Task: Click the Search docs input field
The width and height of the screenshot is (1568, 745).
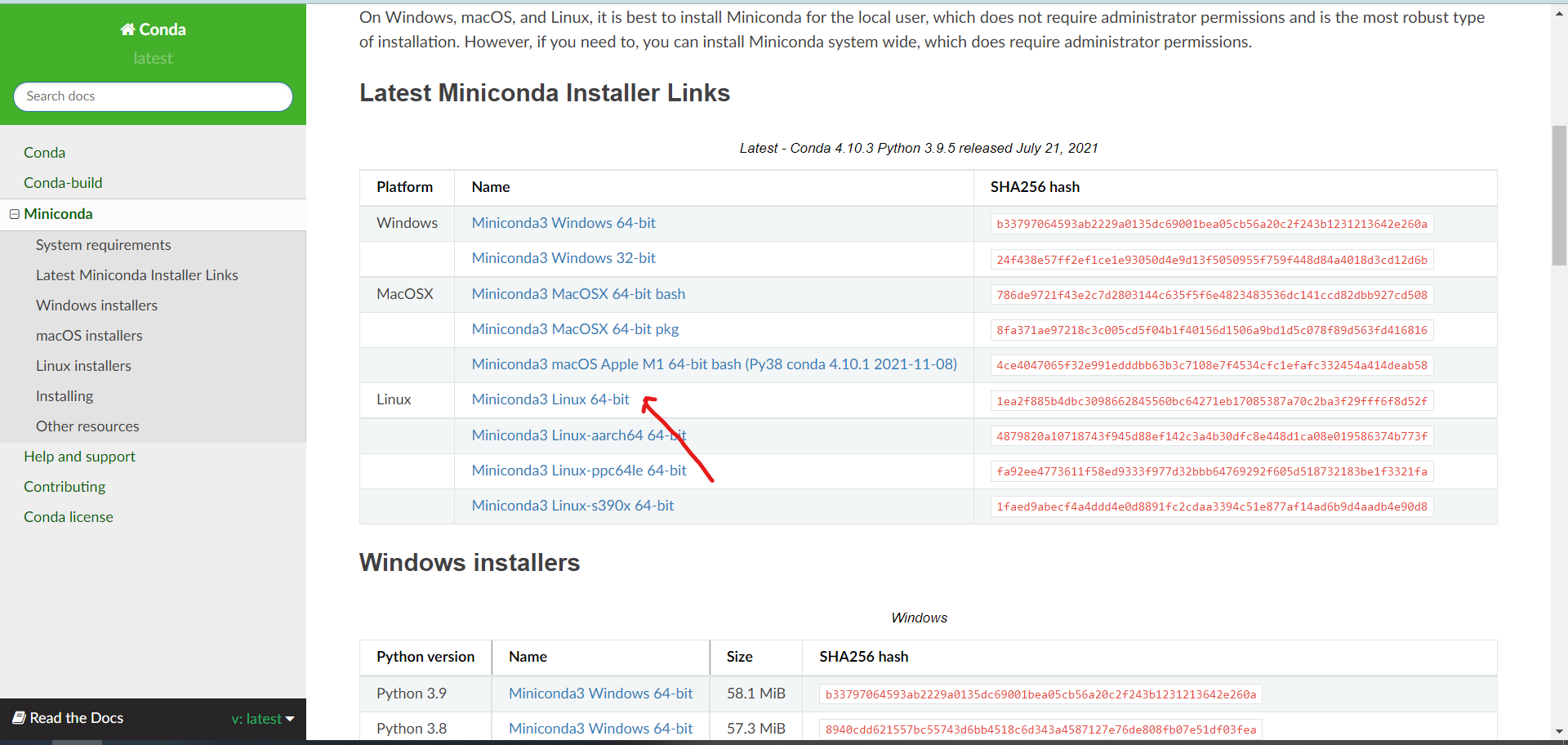Action: [153, 96]
